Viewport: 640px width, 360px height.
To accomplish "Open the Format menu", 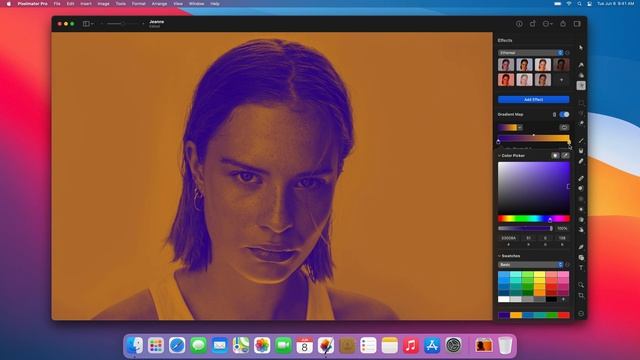I will [x=138, y=4].
